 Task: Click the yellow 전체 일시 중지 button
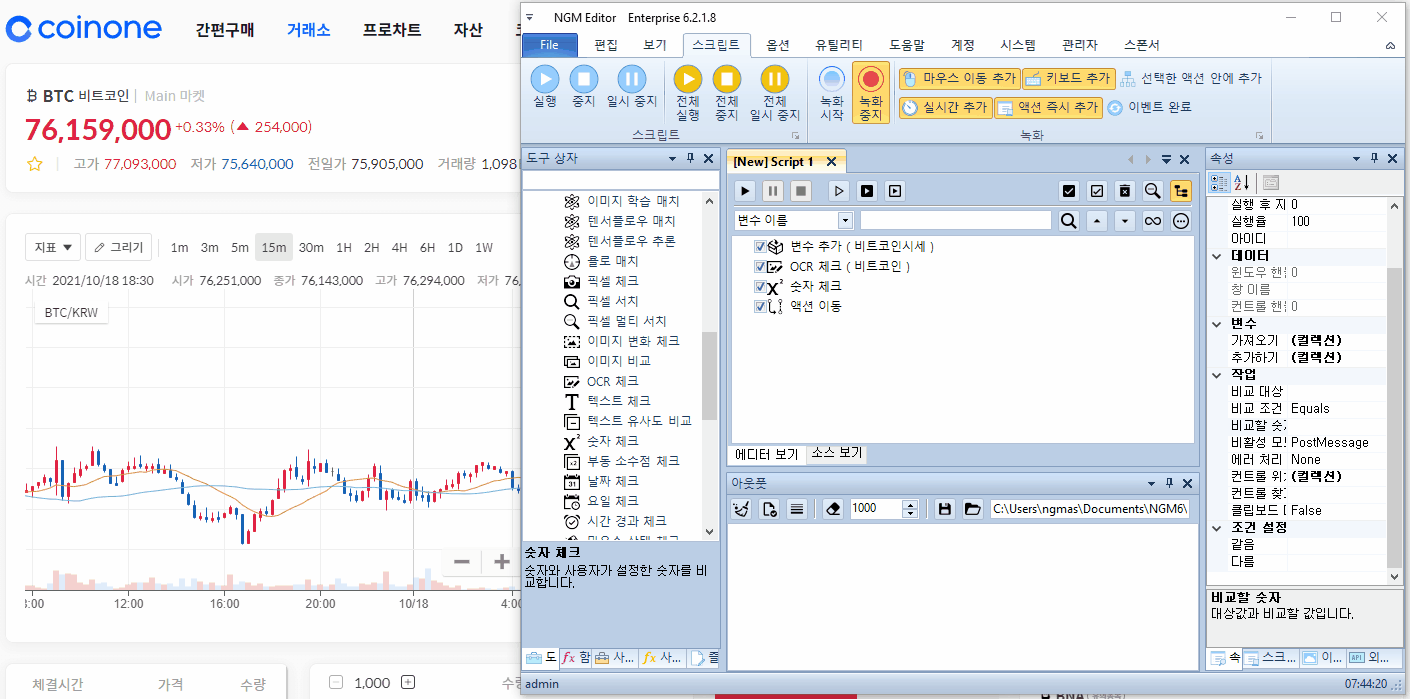pos(775,92)
